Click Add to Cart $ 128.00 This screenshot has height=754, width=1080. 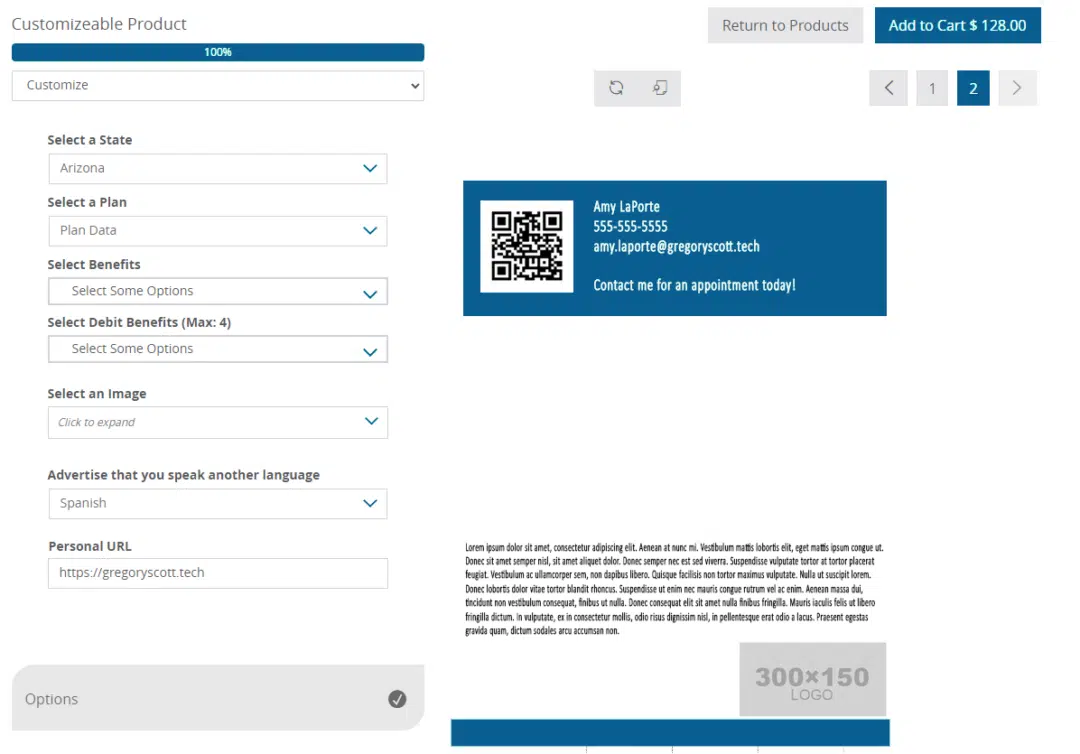click(957, 26)
